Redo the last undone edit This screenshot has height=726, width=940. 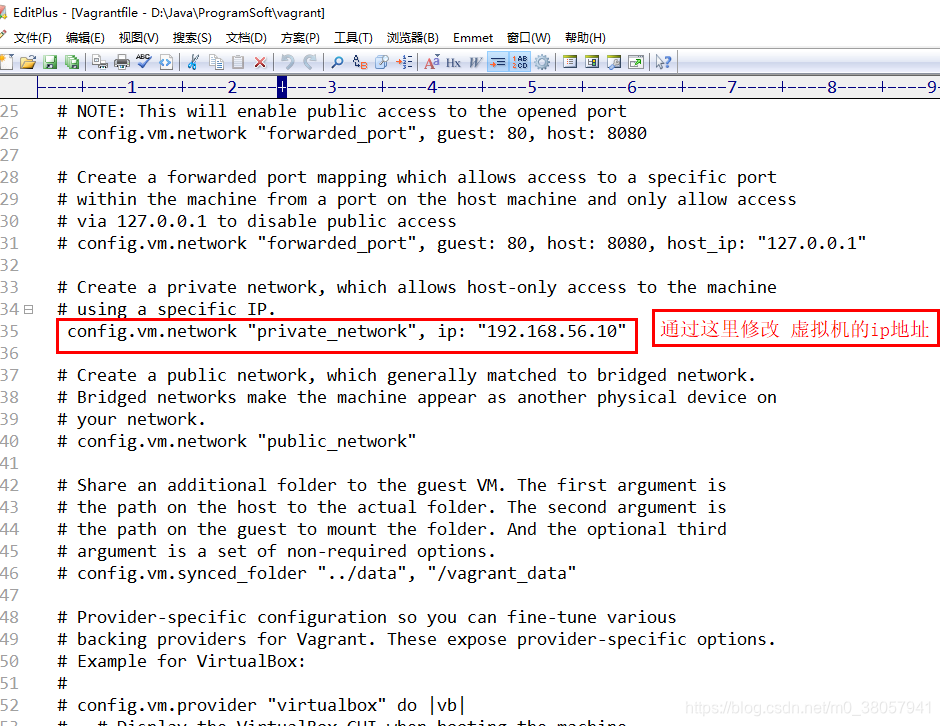pyautogui.click(x=310, y=62)
